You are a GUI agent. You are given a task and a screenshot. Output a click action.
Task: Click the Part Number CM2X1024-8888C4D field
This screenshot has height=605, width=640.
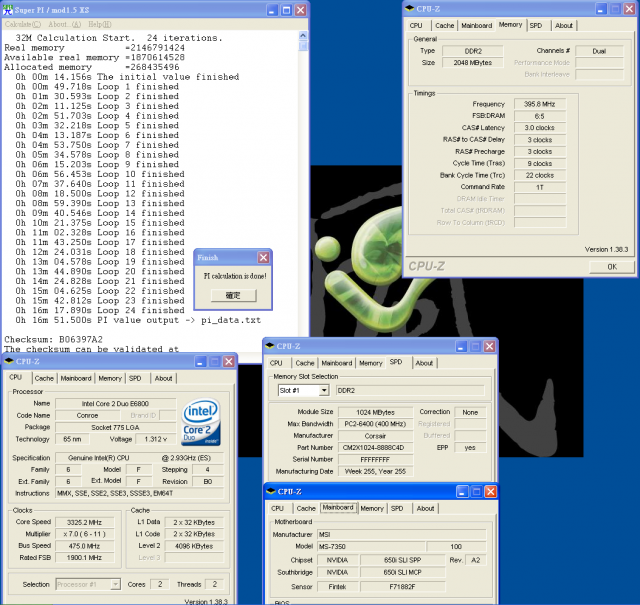click(x=376, y=448)
